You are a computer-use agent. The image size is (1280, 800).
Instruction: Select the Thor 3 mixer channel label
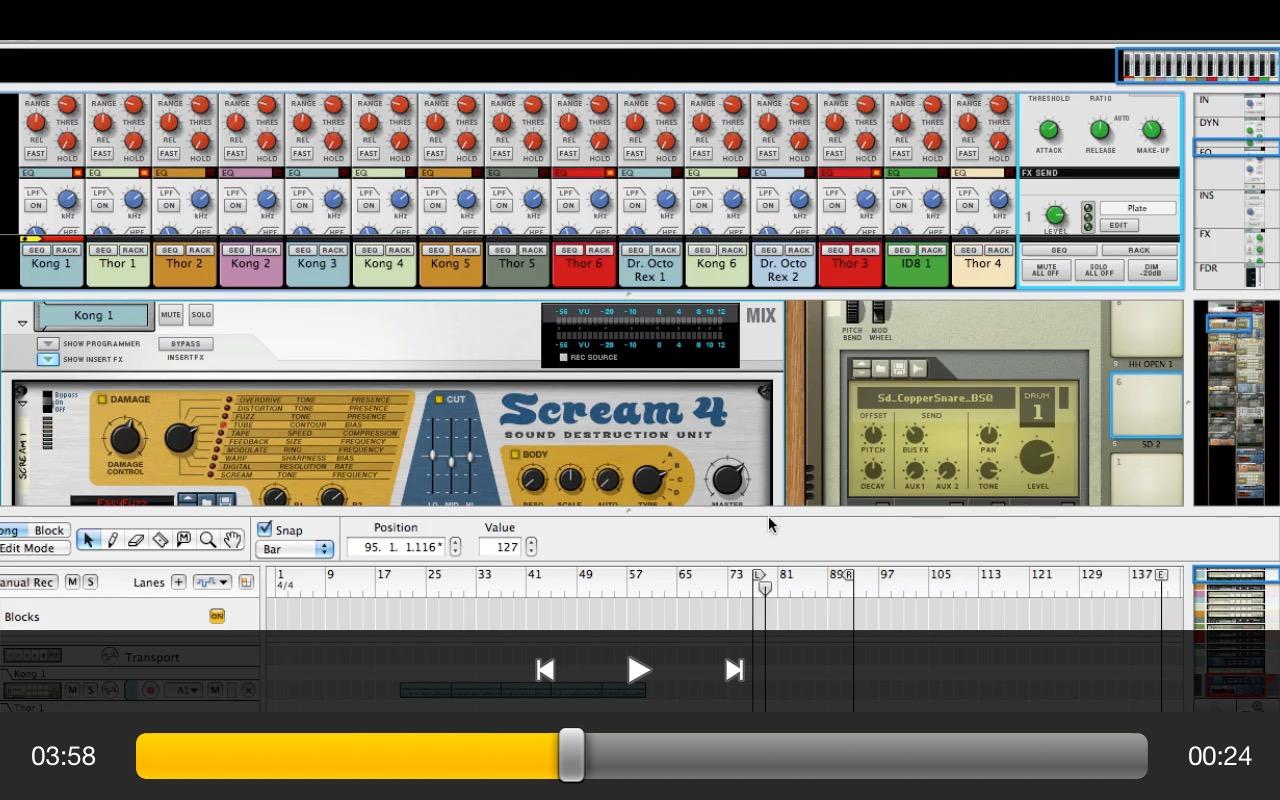(x=850, y=264)
